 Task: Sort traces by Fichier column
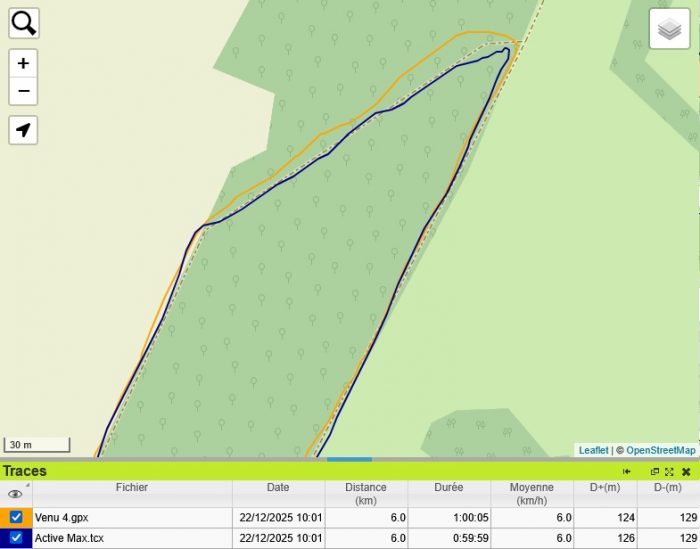[131, 488]
